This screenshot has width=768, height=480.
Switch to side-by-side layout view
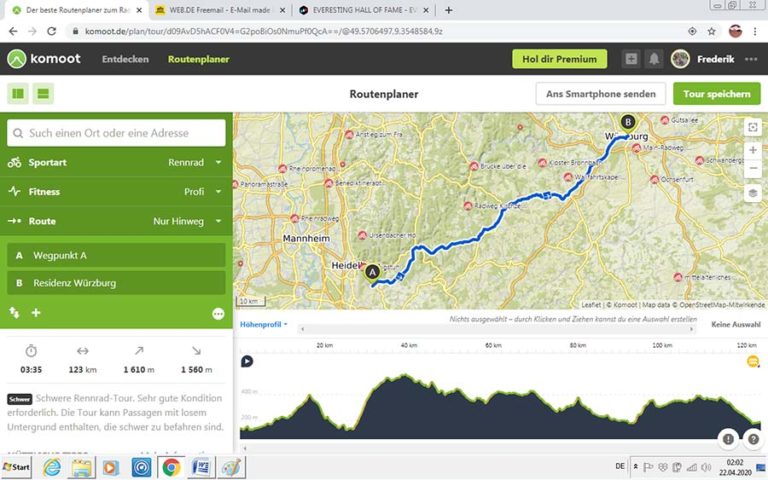click(18, 94)
